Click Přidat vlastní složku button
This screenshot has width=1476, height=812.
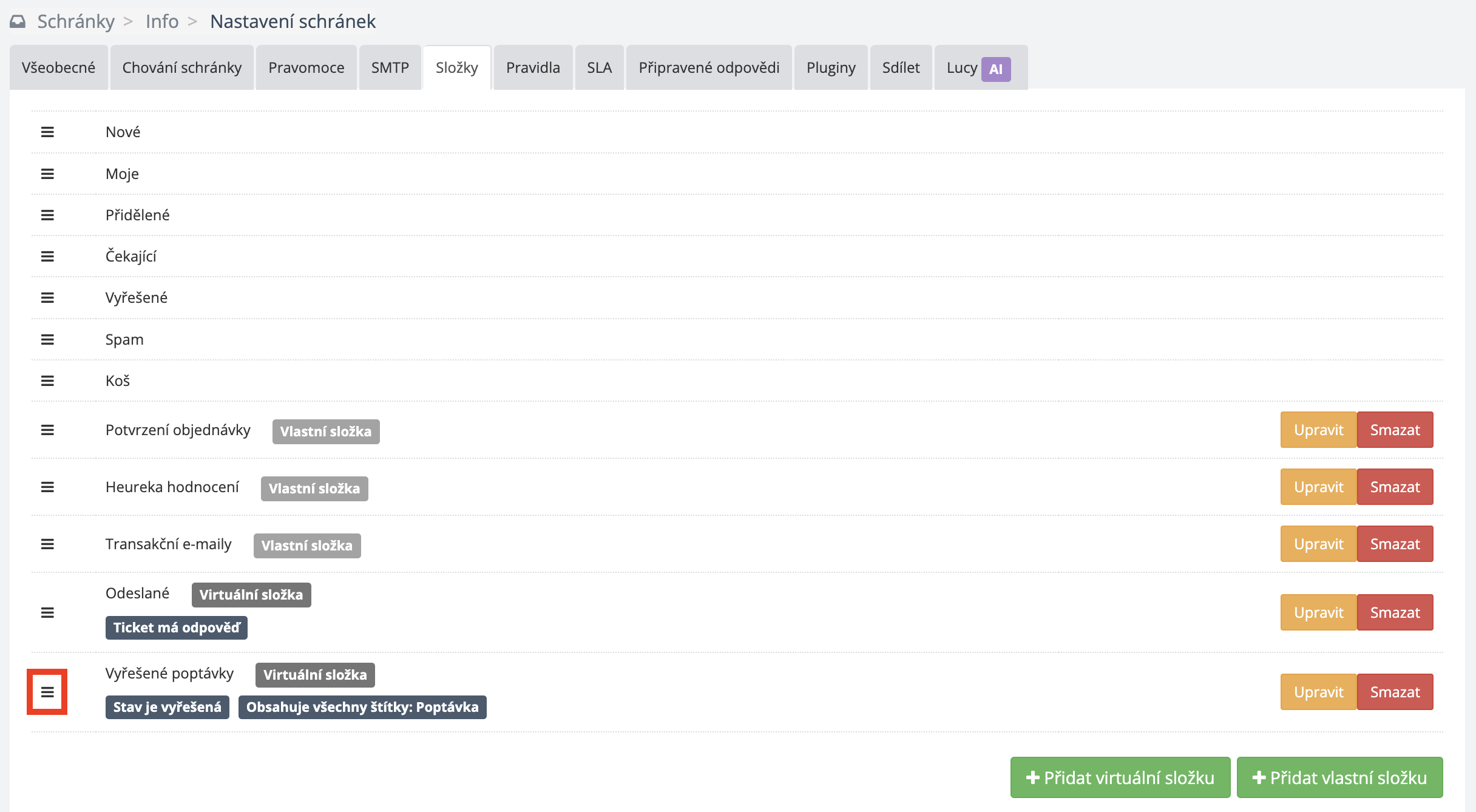click(x=1339, y=777)
